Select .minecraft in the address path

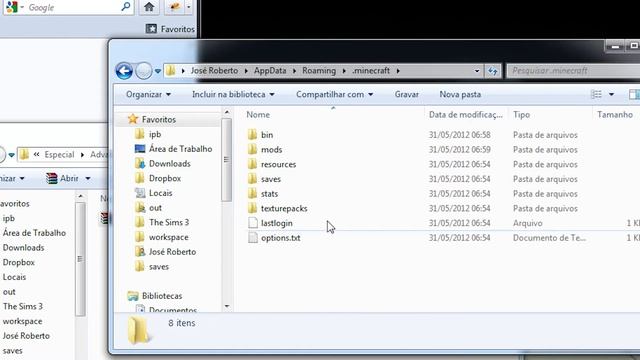pyautogui.click(x=371, y=71)
